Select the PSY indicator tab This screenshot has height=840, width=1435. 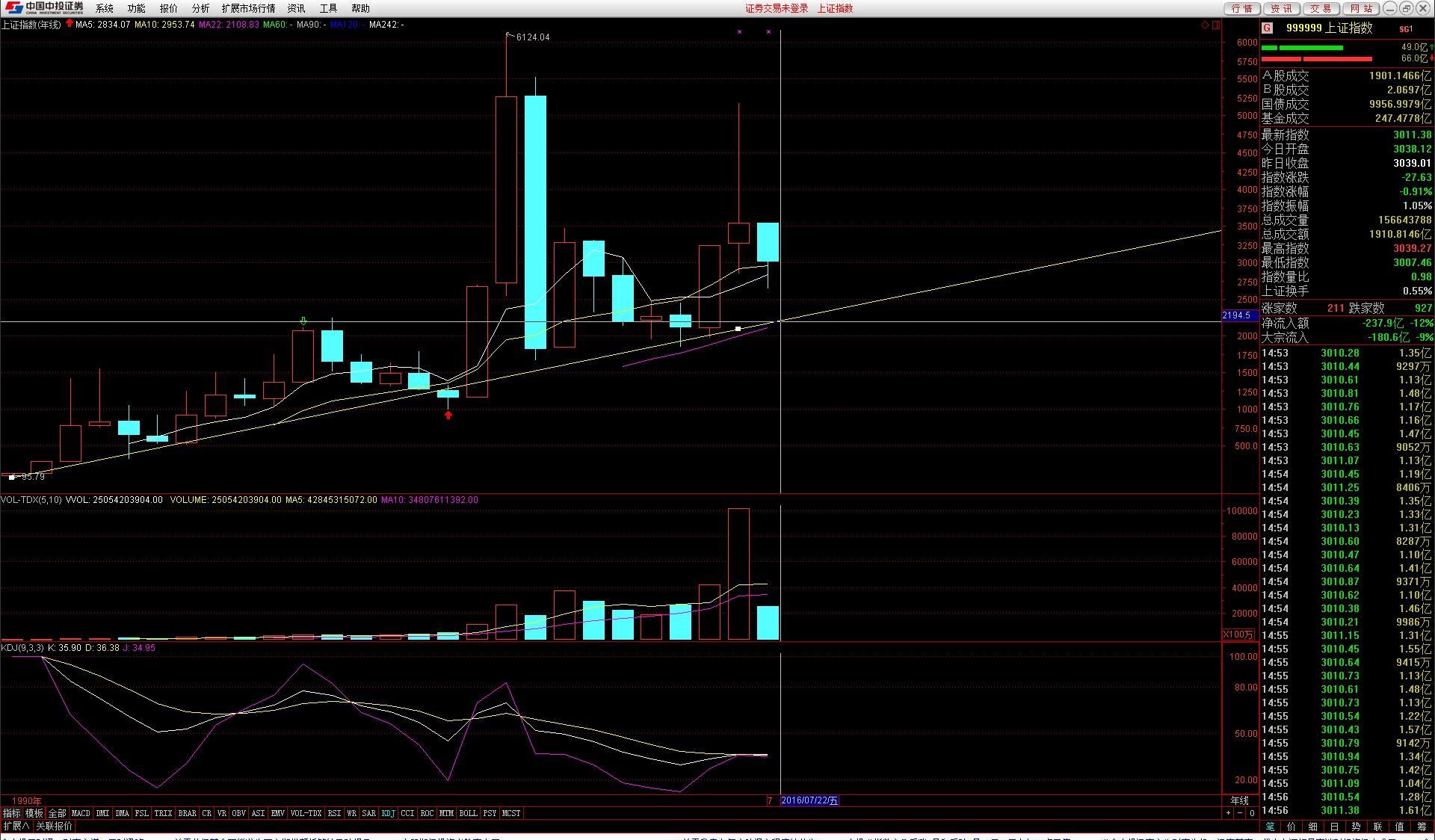[x=490, y=813]
